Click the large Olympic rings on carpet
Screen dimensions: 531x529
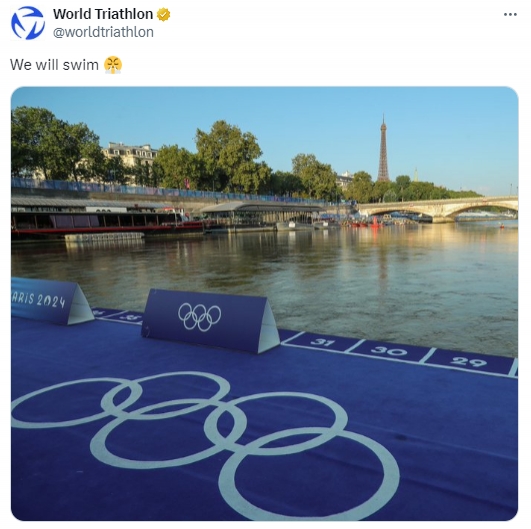point(205,444)
